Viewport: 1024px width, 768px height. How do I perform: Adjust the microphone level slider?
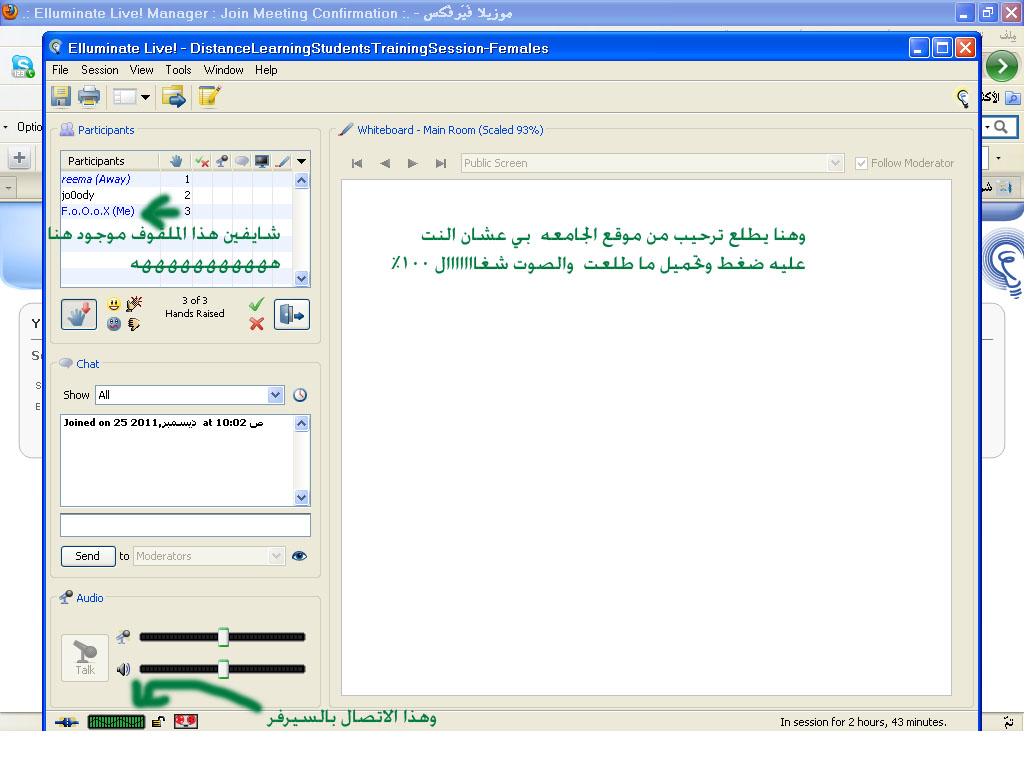pos(223,637)
